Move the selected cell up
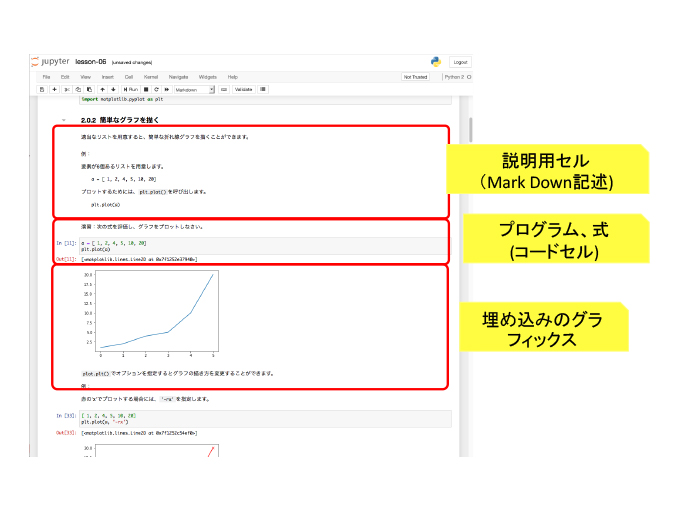 [101, 89]
